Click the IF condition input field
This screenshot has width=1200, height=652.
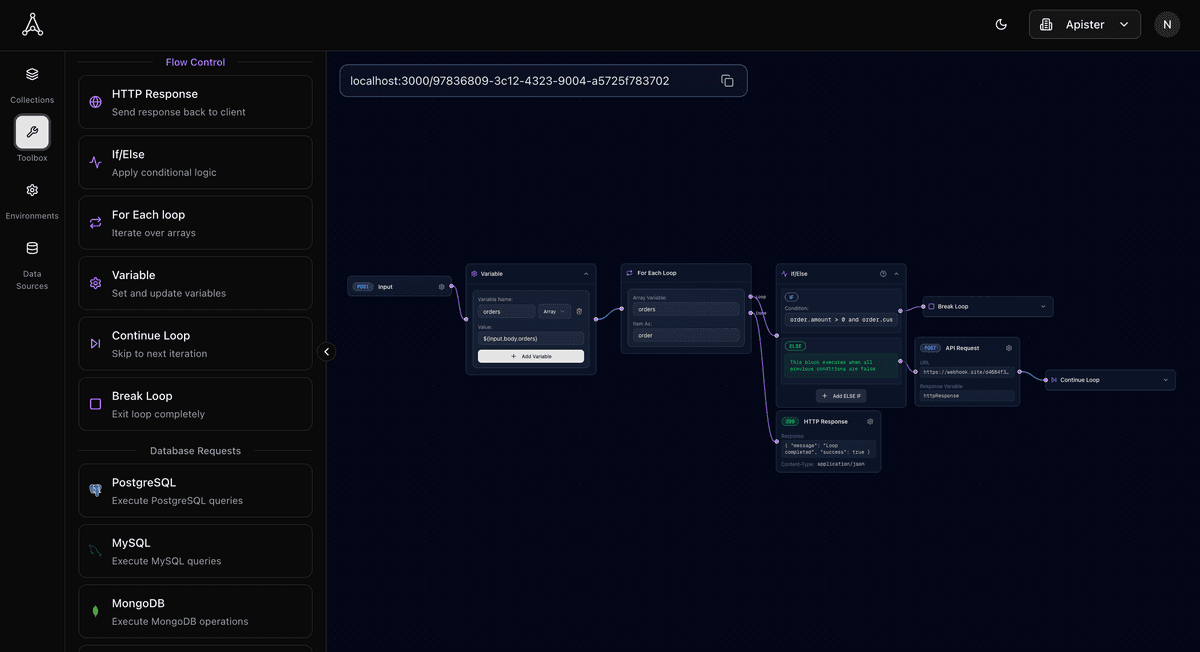840,320
